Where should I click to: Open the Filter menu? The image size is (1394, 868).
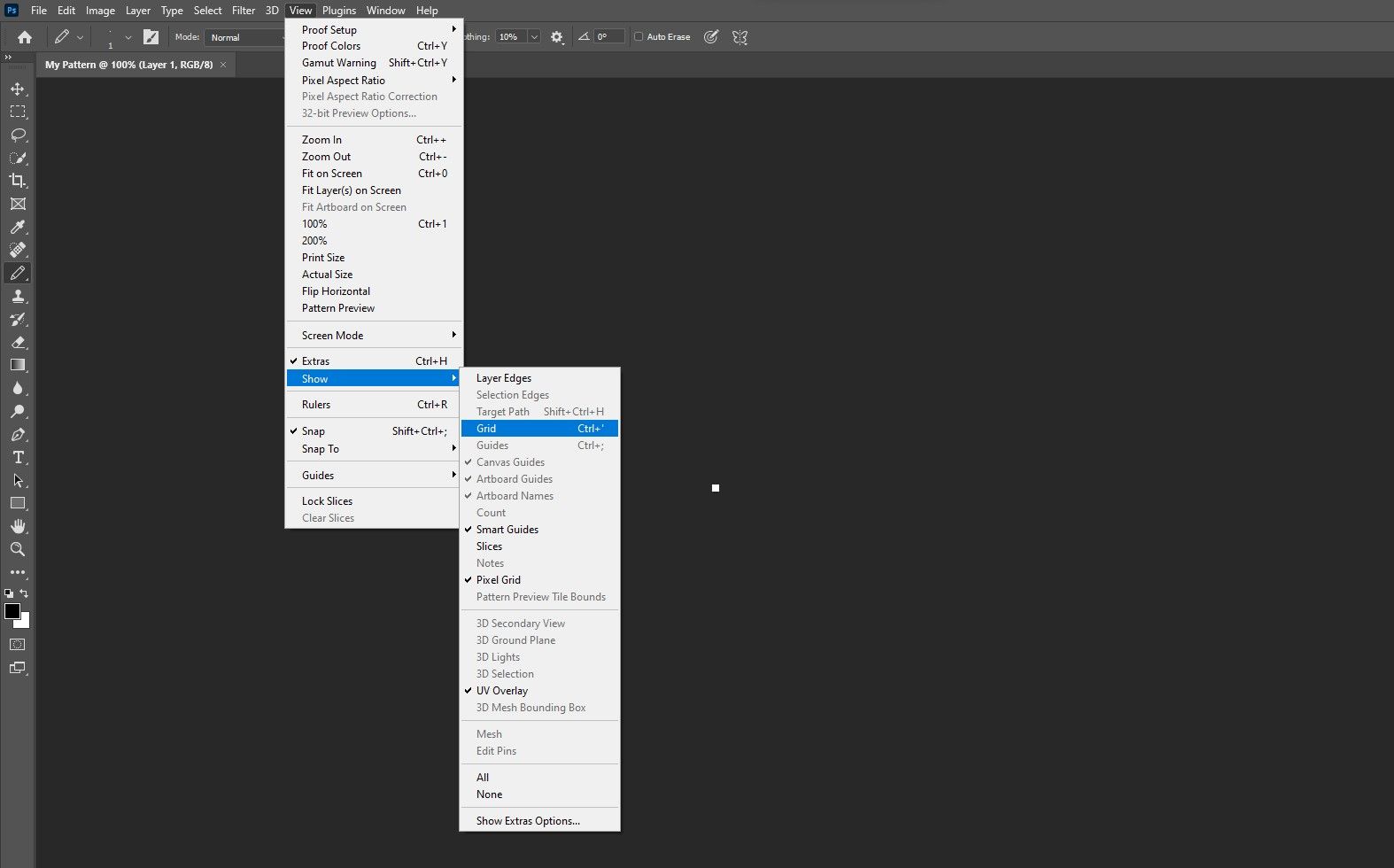pos(243,11)
